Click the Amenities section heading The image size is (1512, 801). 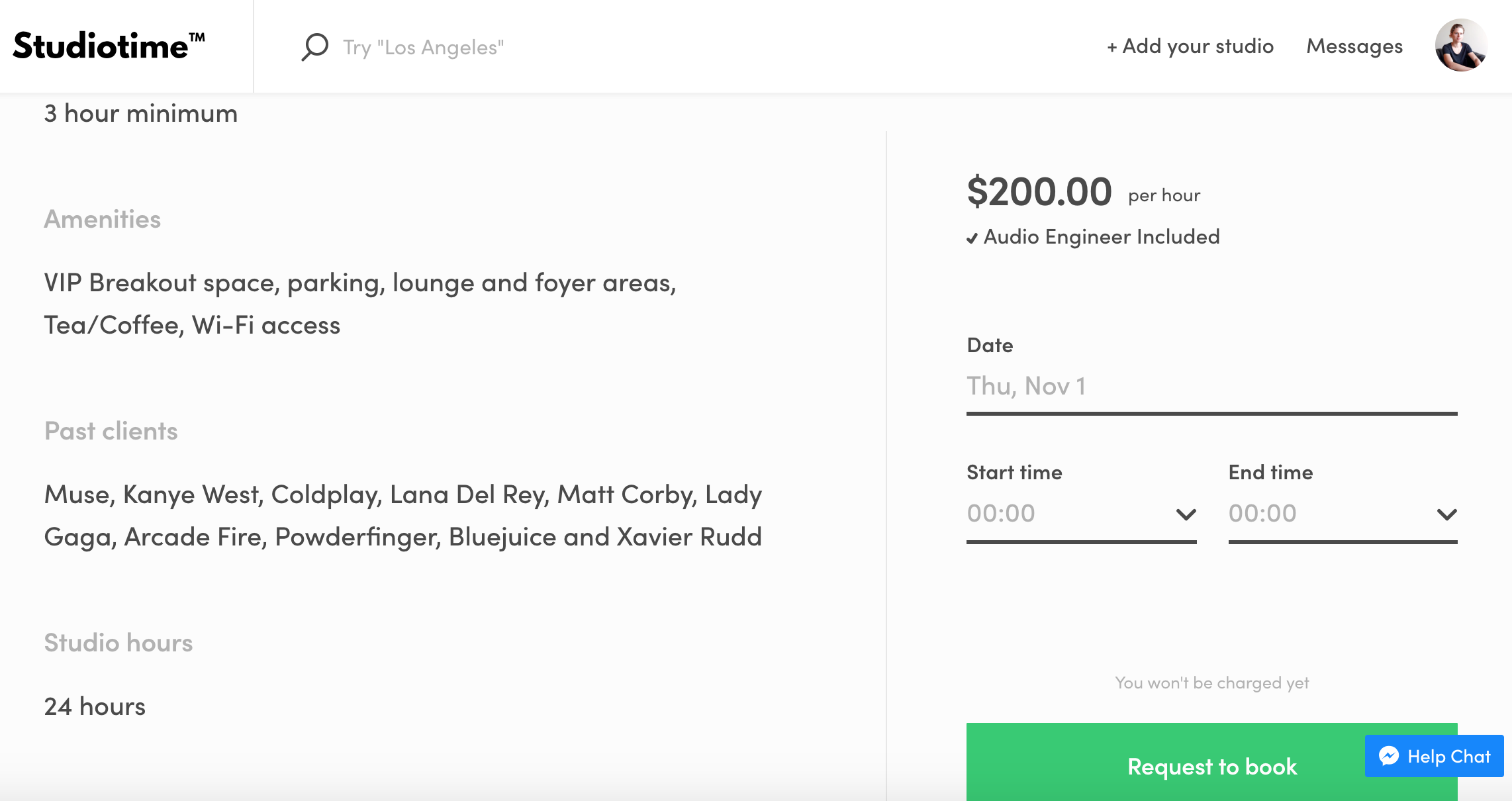click(x=103, y=219)
